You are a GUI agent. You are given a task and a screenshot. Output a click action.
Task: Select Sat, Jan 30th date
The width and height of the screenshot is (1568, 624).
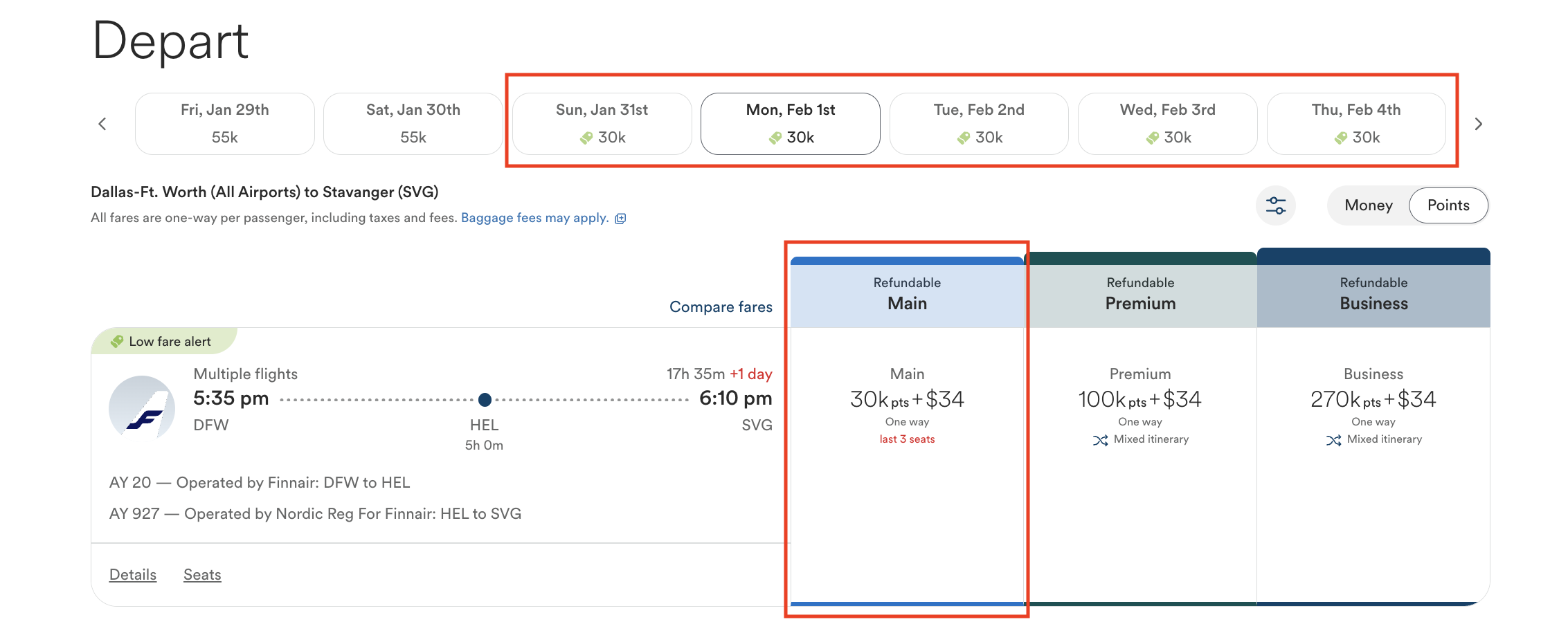click(413, 124)
